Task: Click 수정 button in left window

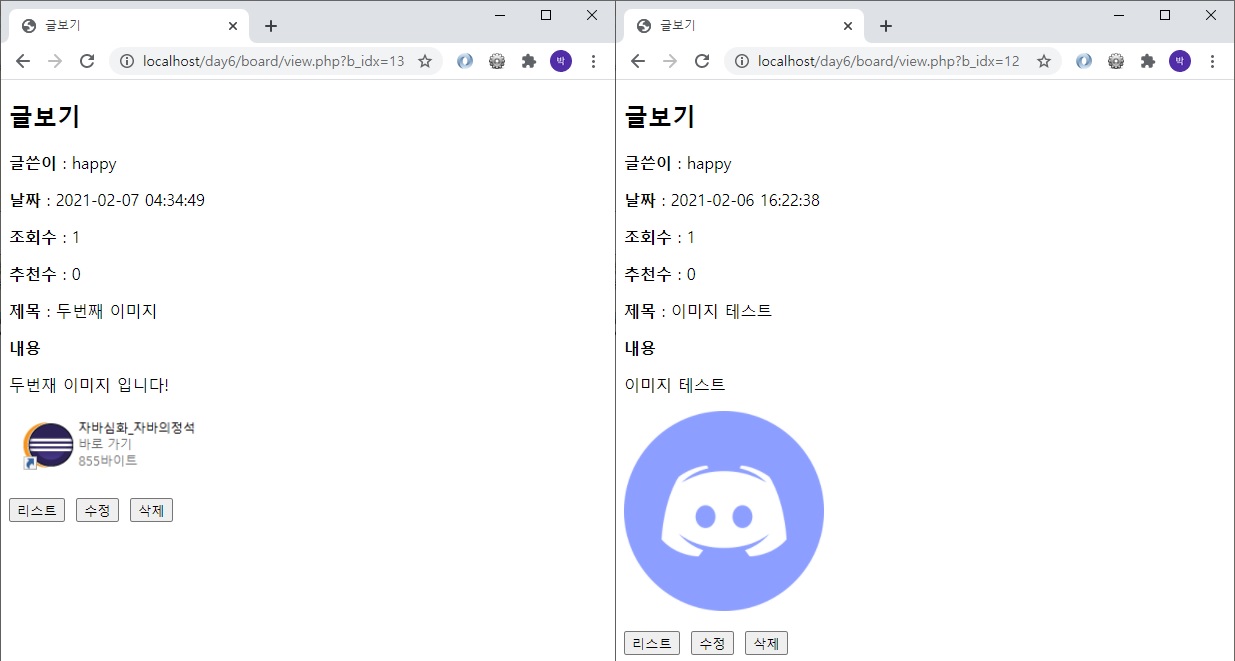Action: pyautogui.click(x=97, y=510)
